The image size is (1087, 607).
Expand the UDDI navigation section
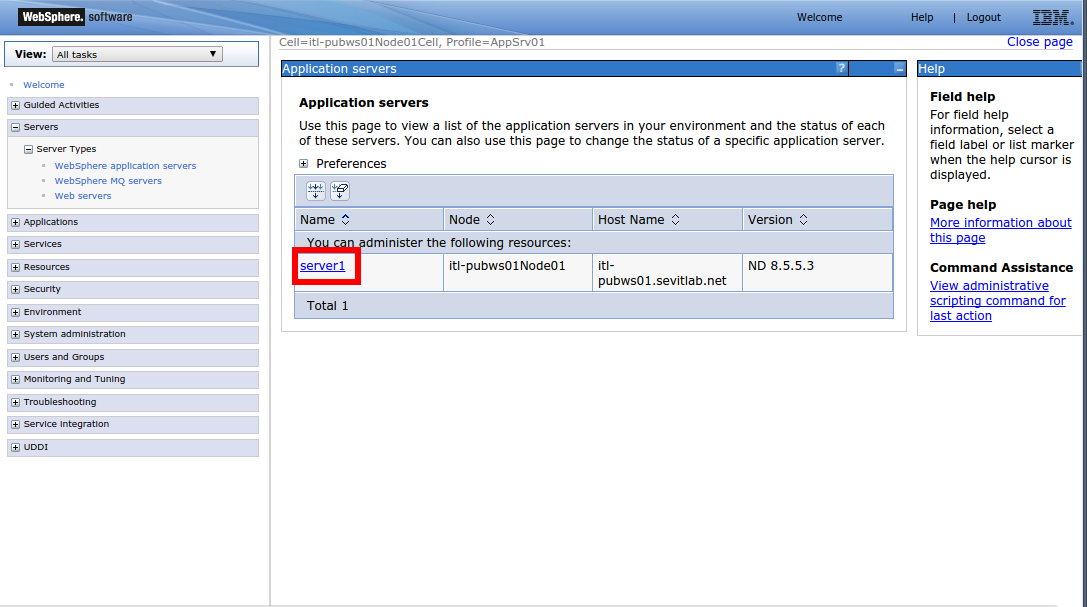pyautogui.click(x=15, y=448)
